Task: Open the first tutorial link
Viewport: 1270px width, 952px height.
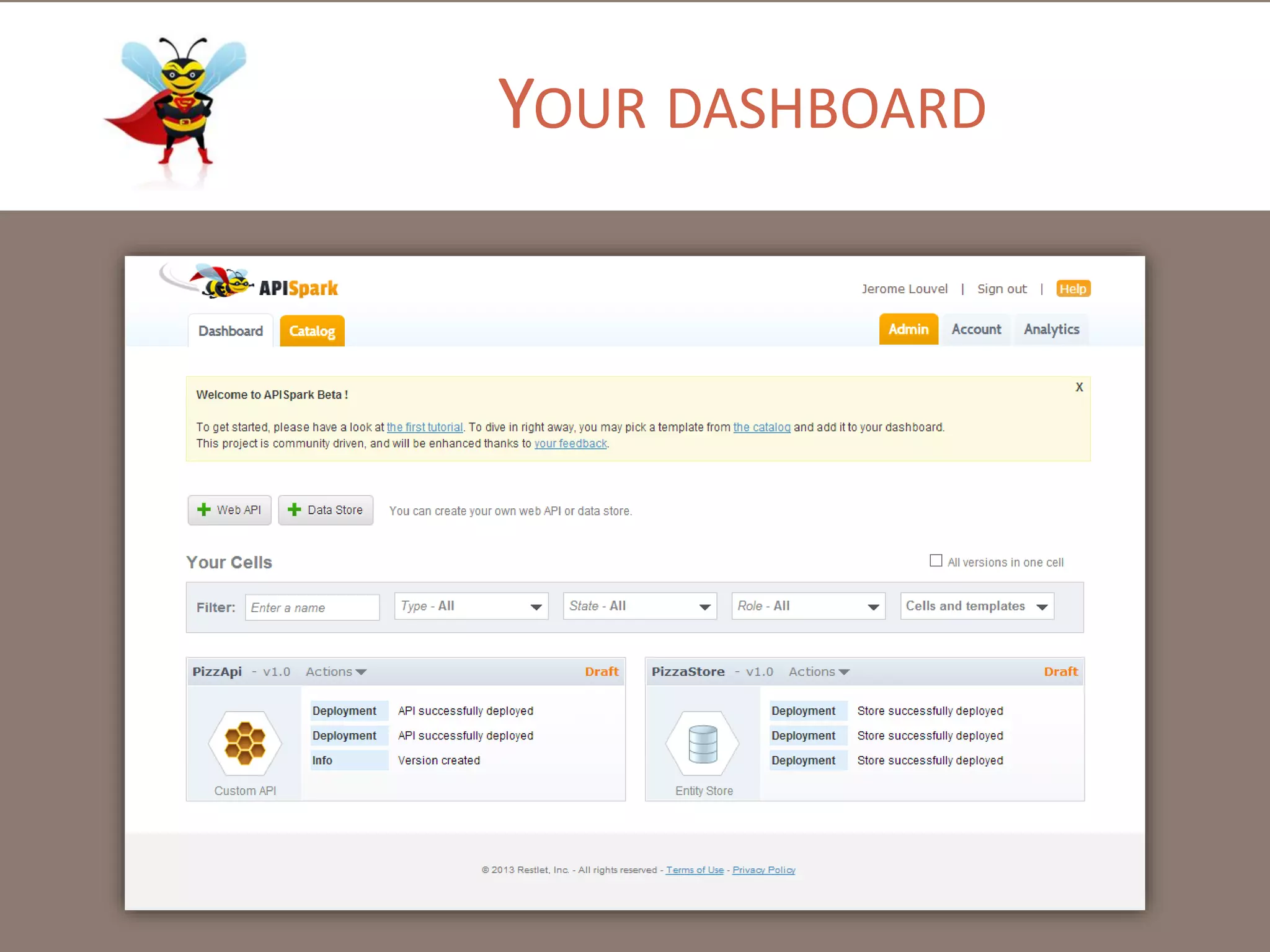Action: [425, 427]
